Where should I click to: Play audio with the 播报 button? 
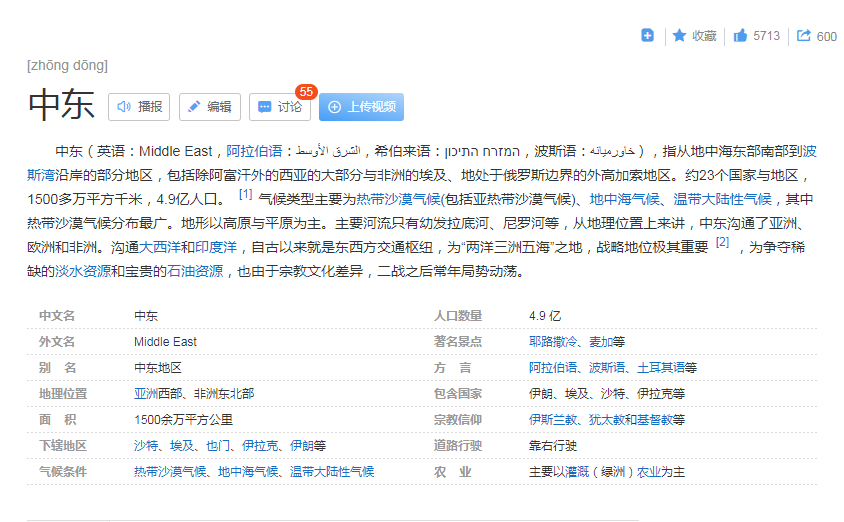click(141, 107)
